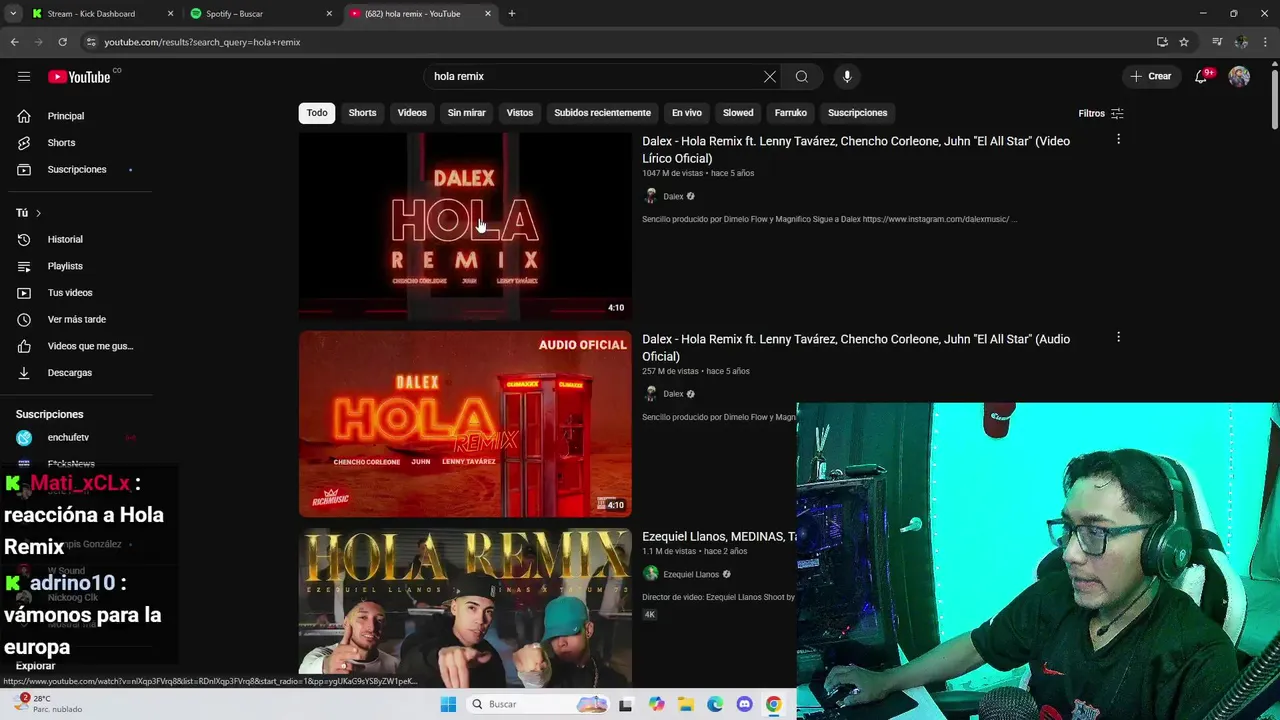Open the Audio Oficial video title link
The height and width of the screenshot is (720, 1280).
click(856, 348)
